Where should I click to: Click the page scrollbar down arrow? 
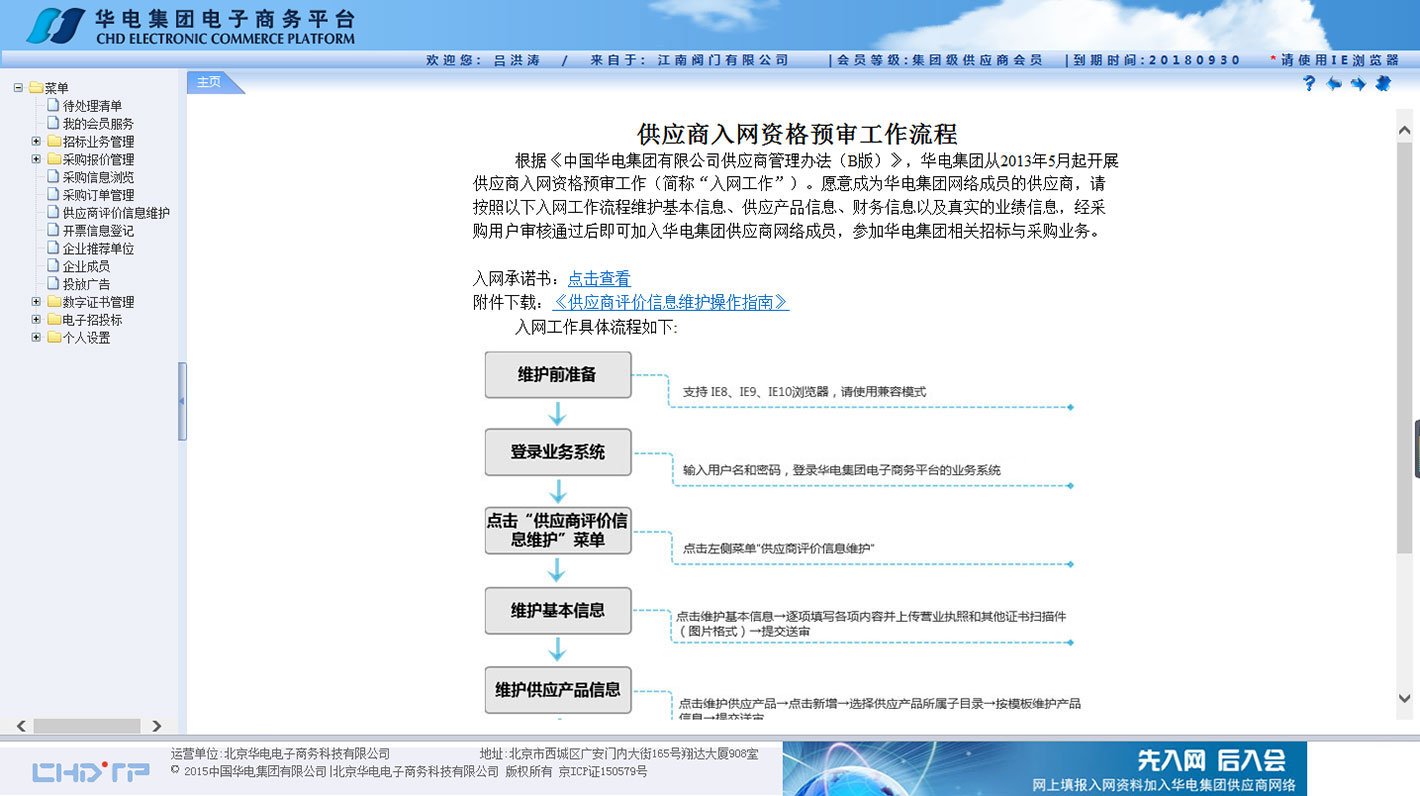[1404, 698]
